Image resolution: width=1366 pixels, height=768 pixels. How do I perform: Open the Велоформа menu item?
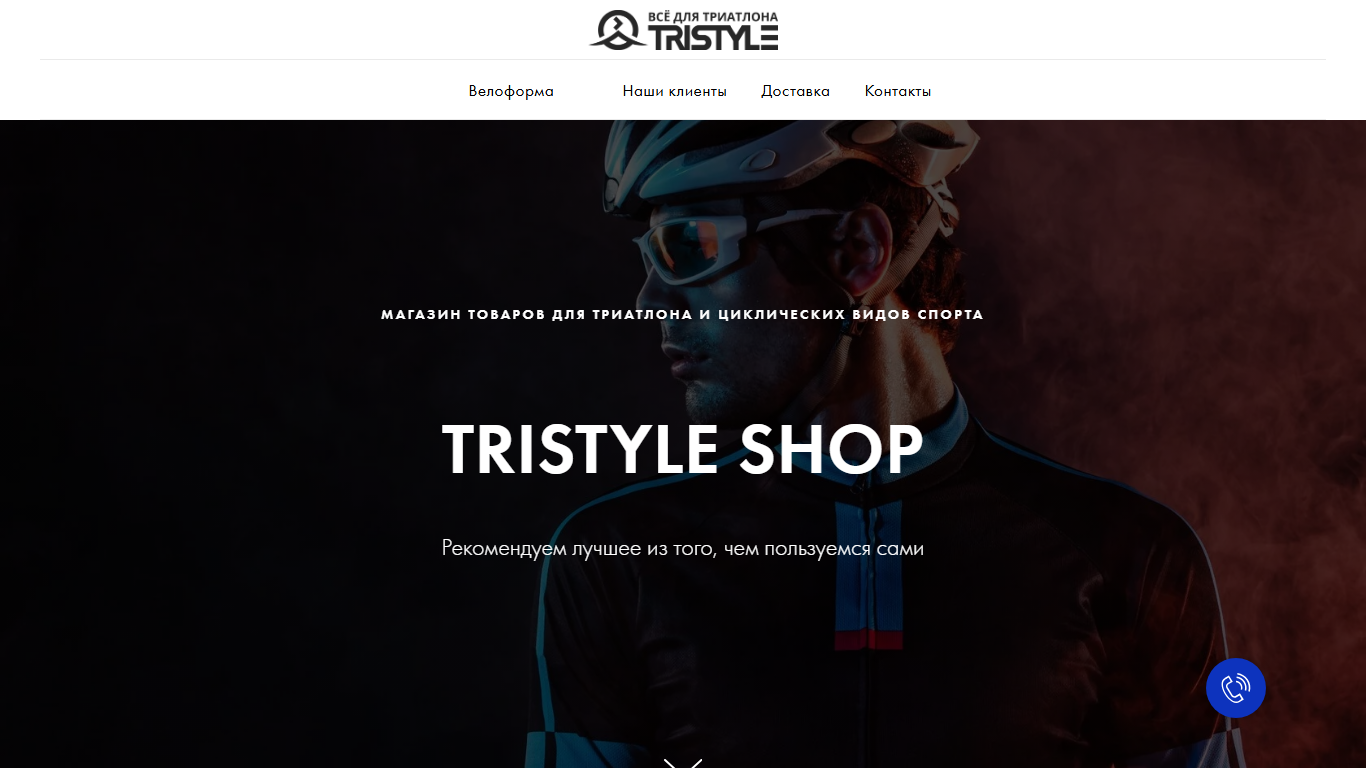(x=511, y=91)
